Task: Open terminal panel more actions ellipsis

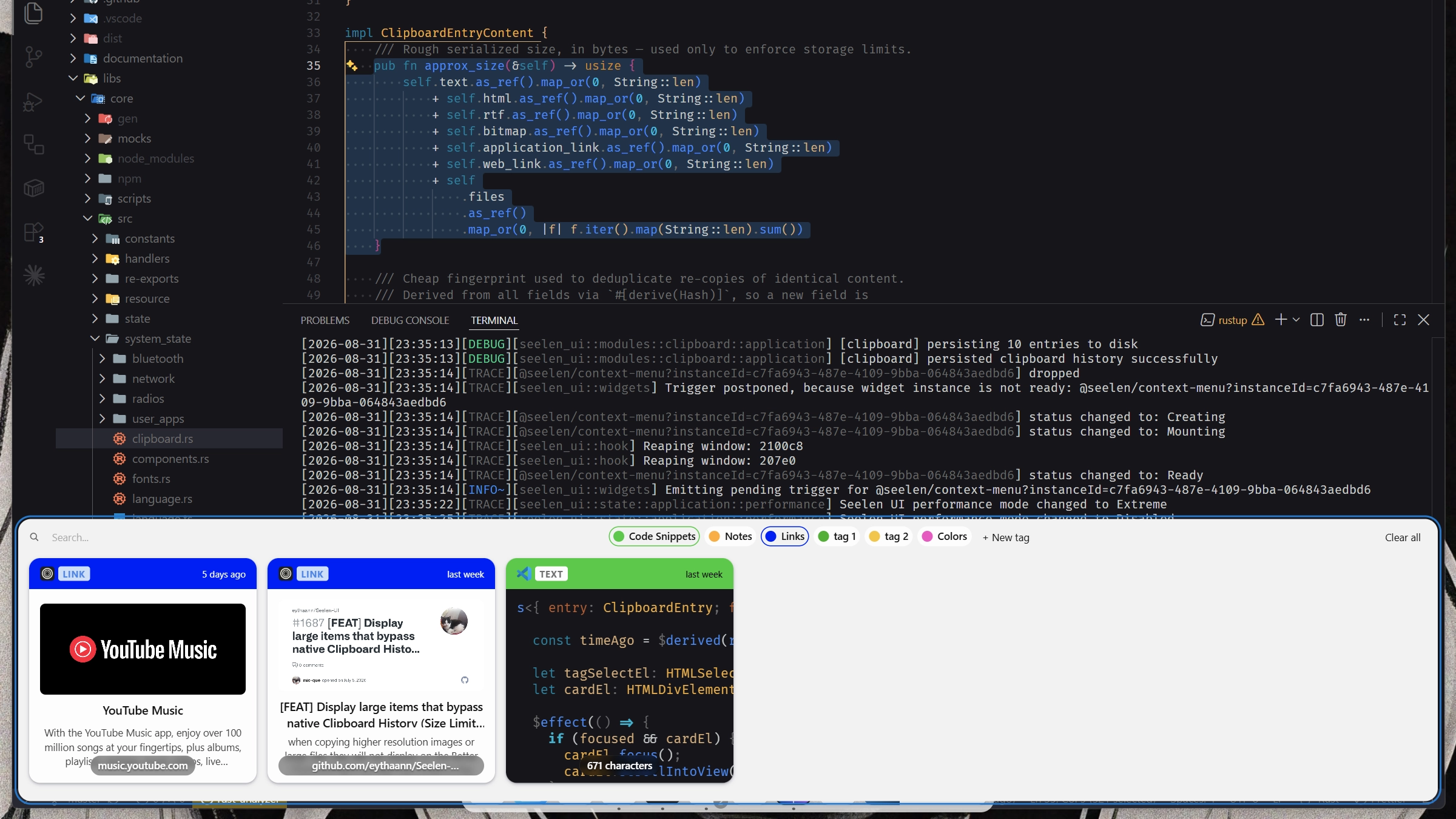Action: point(1364,320)
